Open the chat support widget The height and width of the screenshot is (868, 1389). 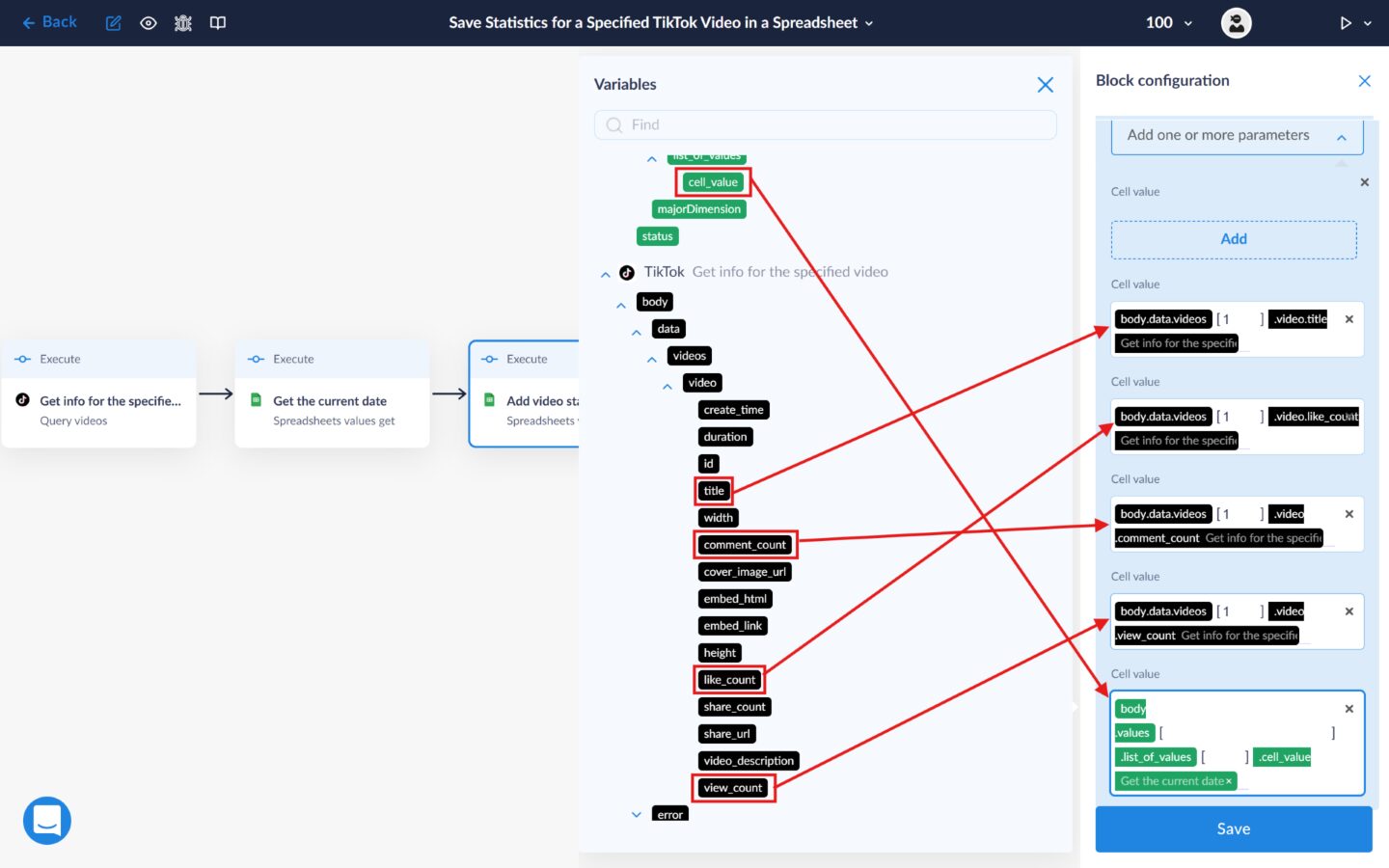(x=47, y=821)
